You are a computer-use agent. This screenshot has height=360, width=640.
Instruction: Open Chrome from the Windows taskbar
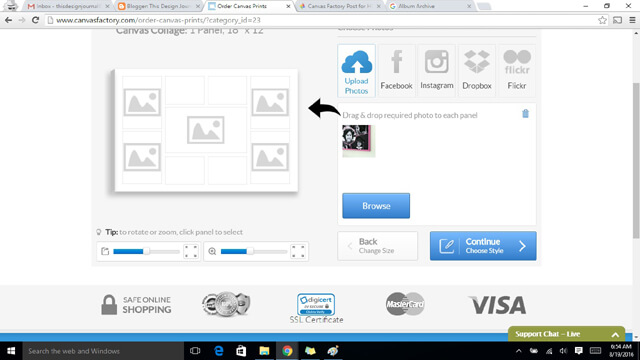tap(287, 351)
